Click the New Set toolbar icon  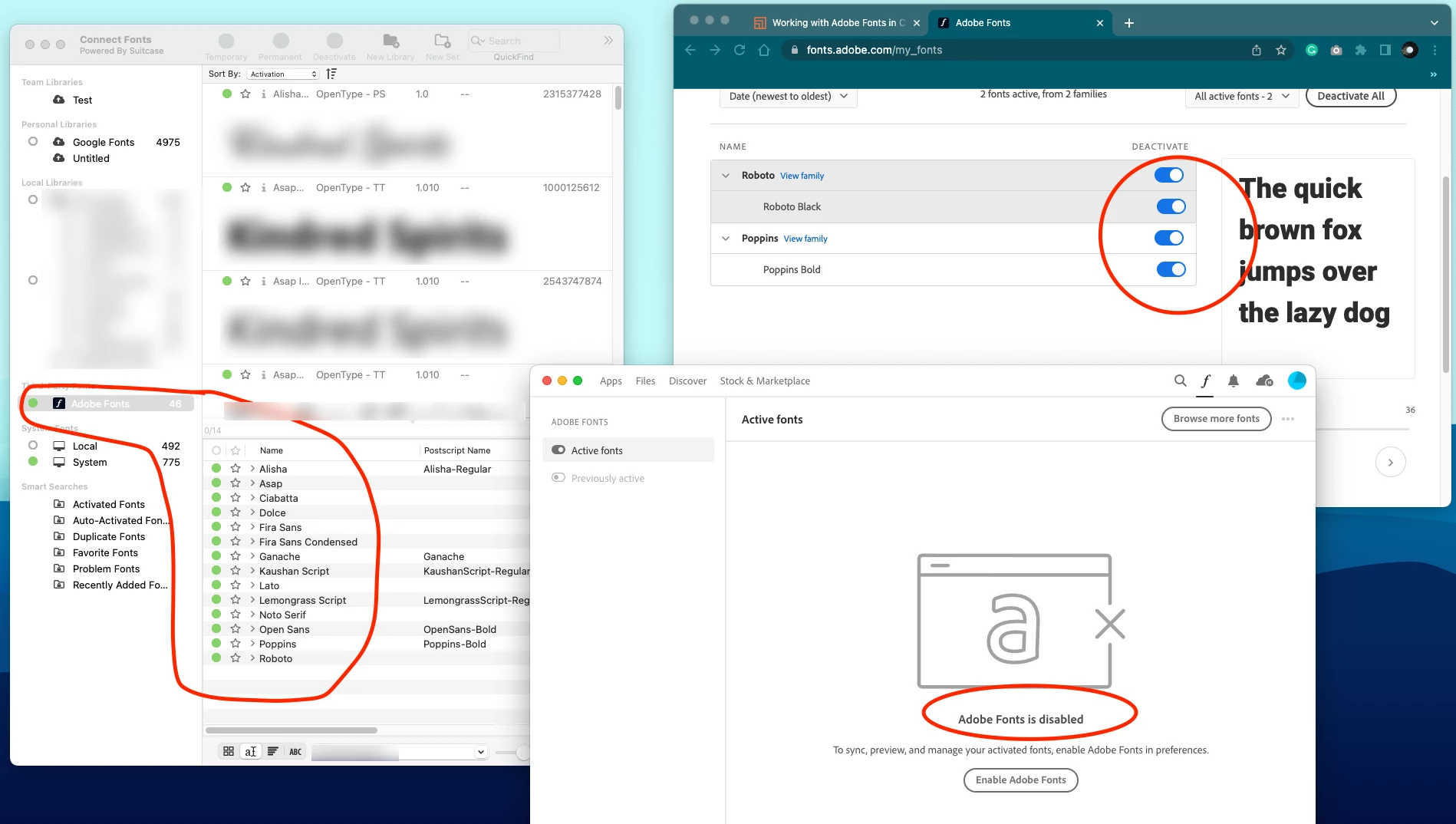coord(443,41)
